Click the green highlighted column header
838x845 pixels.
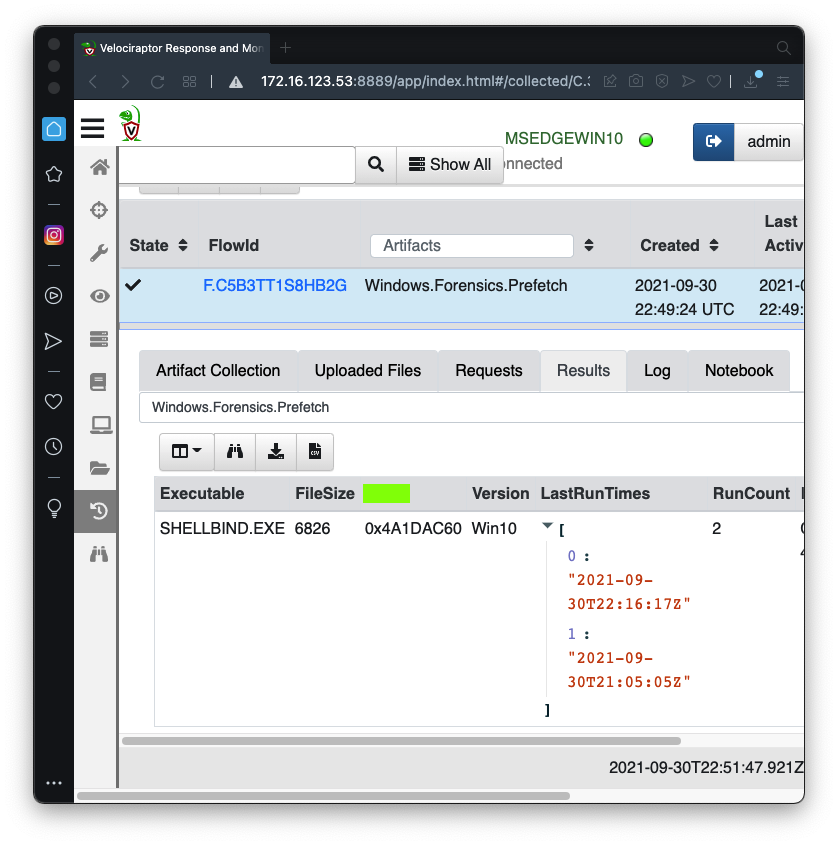[386, 494]
